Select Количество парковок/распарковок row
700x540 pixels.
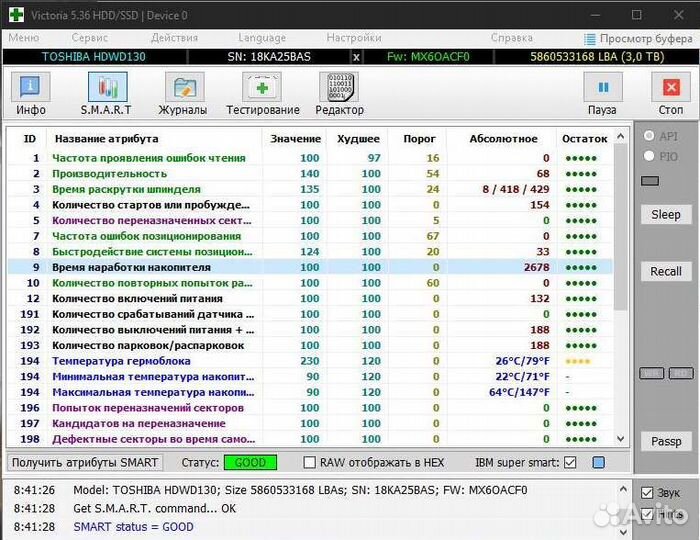tap(310, 345)
